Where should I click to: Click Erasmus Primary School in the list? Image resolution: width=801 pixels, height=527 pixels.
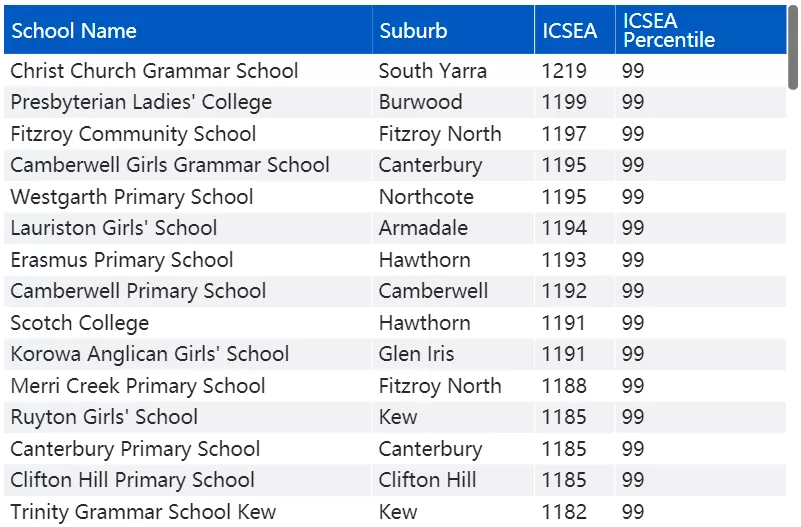122,260
